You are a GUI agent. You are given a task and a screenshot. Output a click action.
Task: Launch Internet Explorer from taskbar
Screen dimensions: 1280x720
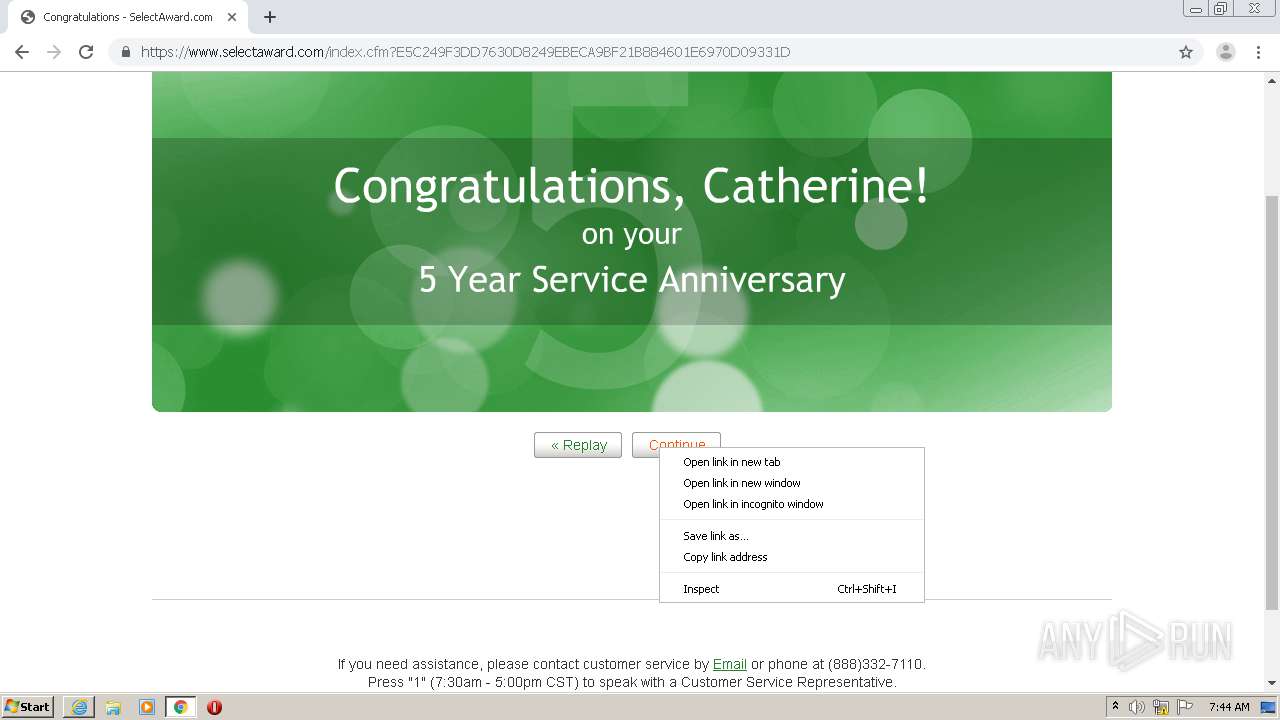coord(79,707)
